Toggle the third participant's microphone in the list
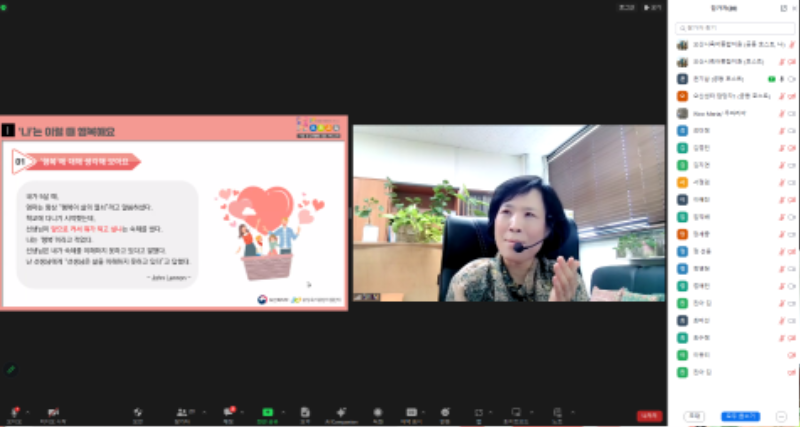 point(779,78)
